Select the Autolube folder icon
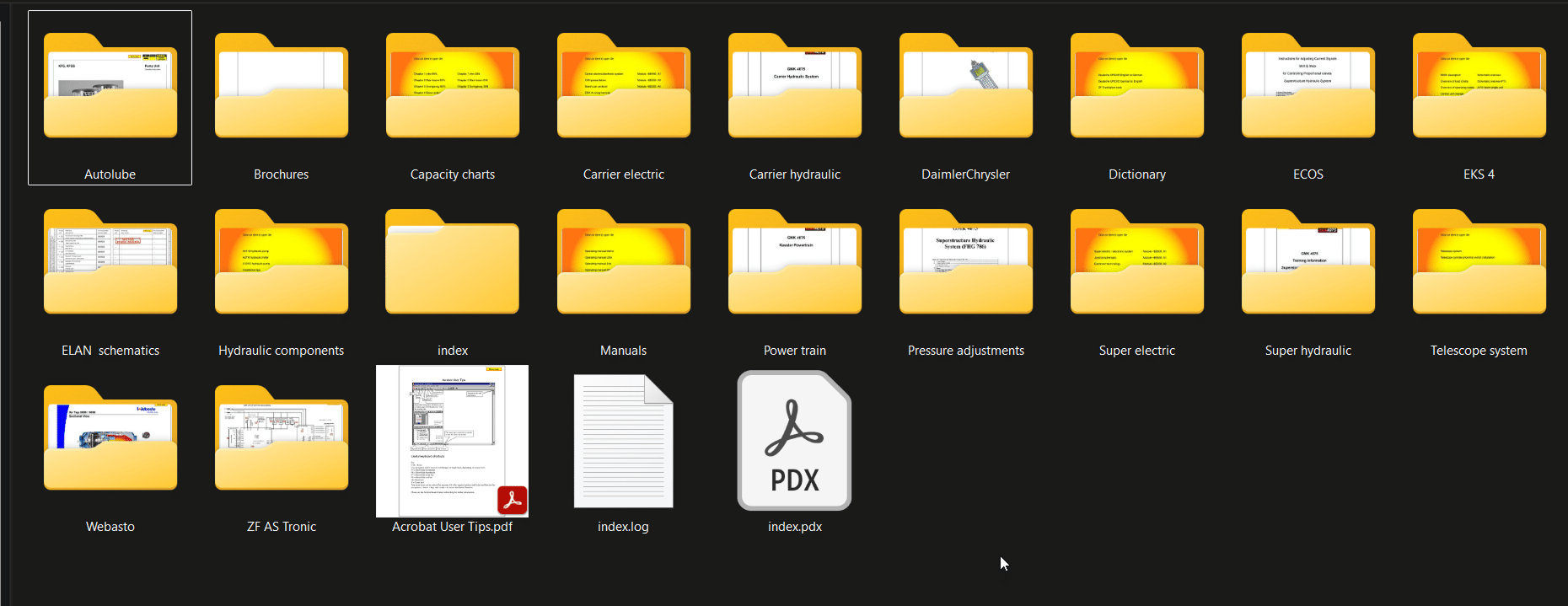The height and width of the screenshot is (606, 1568). point(110,85)
